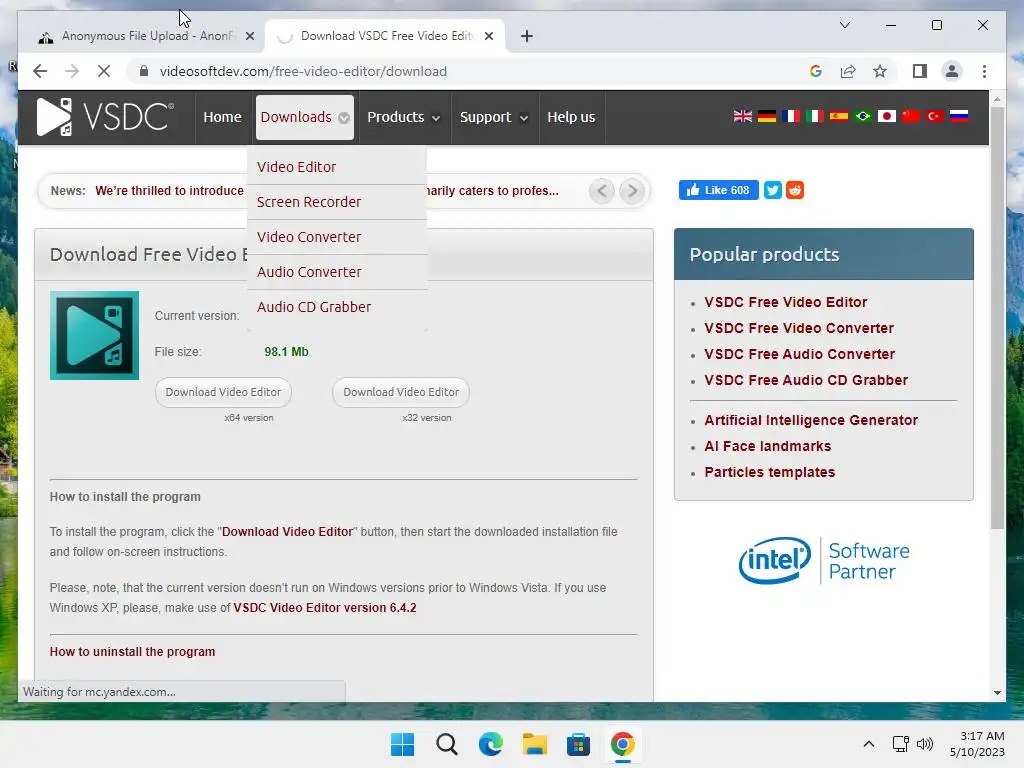Image resolution: width=1024 pixels, height=768 pixels.
Task: Close the Download VSDC tab
Action: coord(488,37)
